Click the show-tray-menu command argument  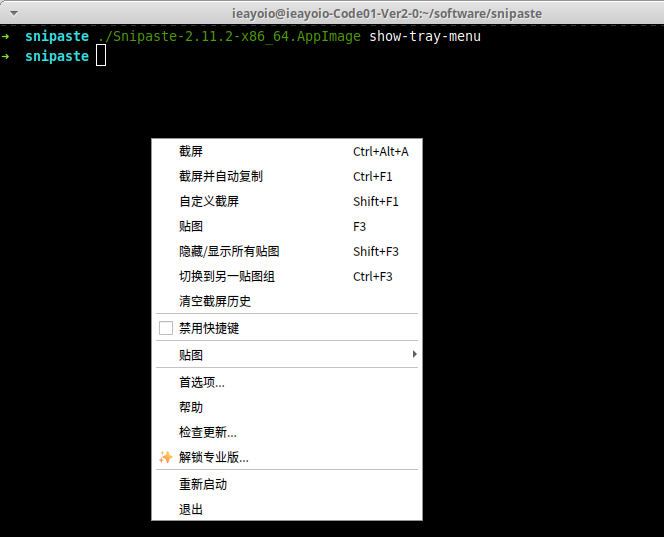click(x=425, y=36)
